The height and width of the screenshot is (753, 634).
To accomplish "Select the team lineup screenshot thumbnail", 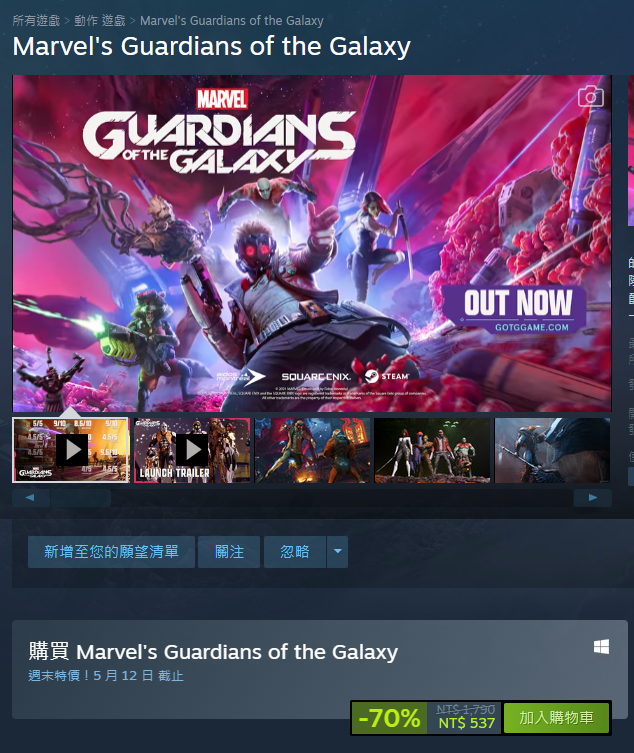I will pyautogui.click(x=432, y=450).
